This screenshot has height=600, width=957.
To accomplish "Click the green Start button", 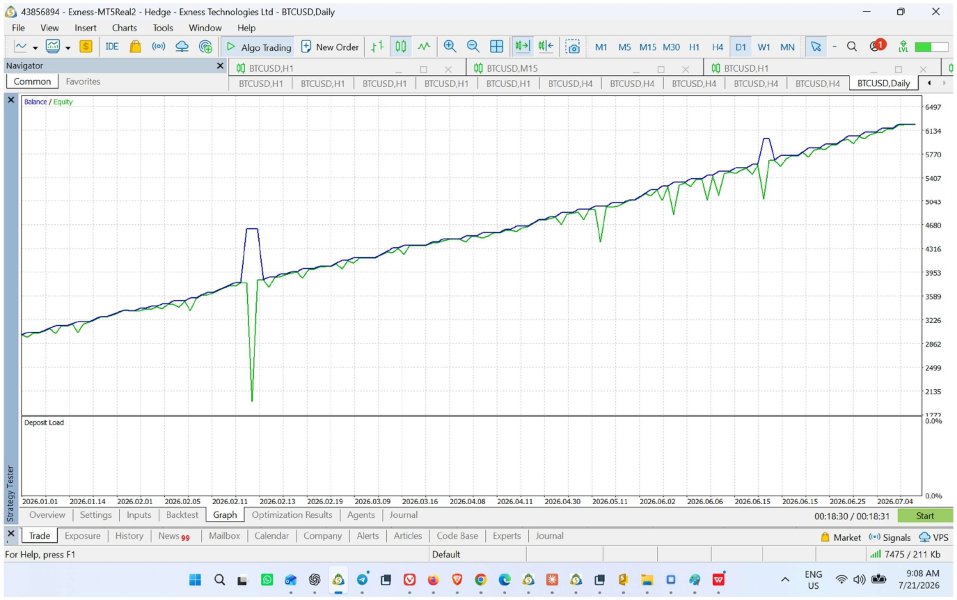I will 925,516.
